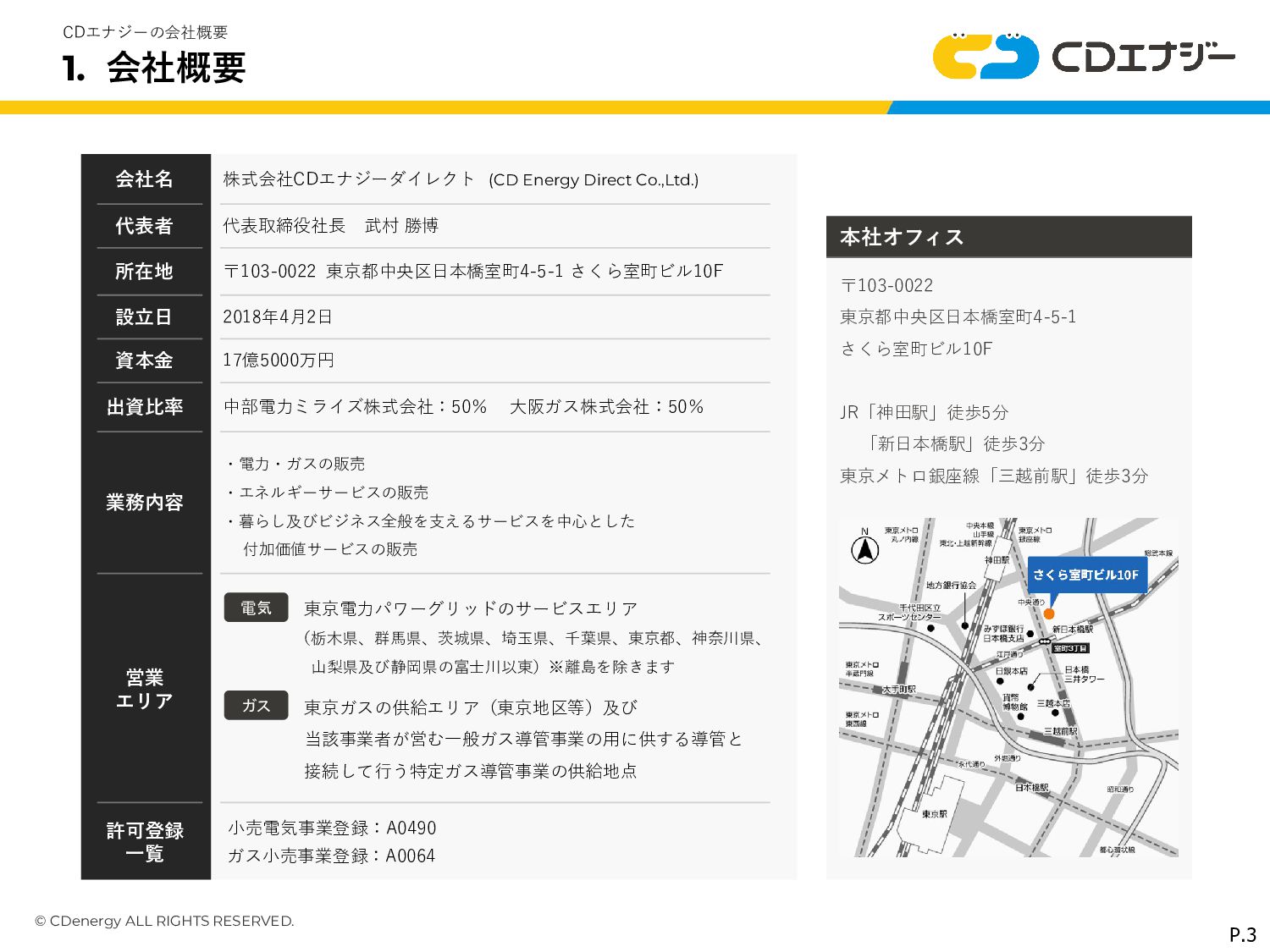This screenshot has width=1270, height=952.
Task: Click 東京メトロ銀座線「三越前駅」徒歩3分 text
Action: [994, 476]
